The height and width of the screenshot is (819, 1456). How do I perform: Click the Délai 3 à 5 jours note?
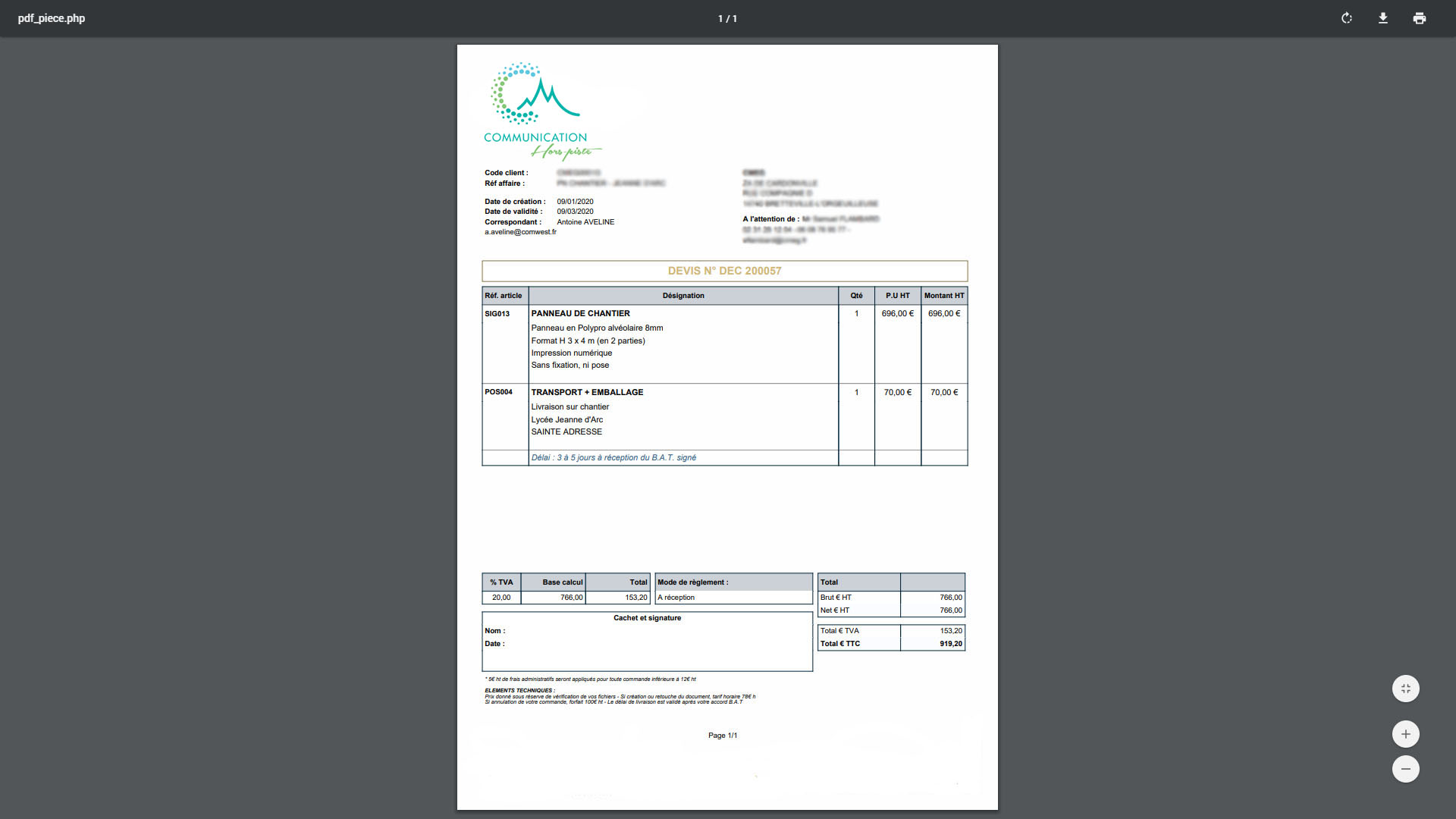613,457
